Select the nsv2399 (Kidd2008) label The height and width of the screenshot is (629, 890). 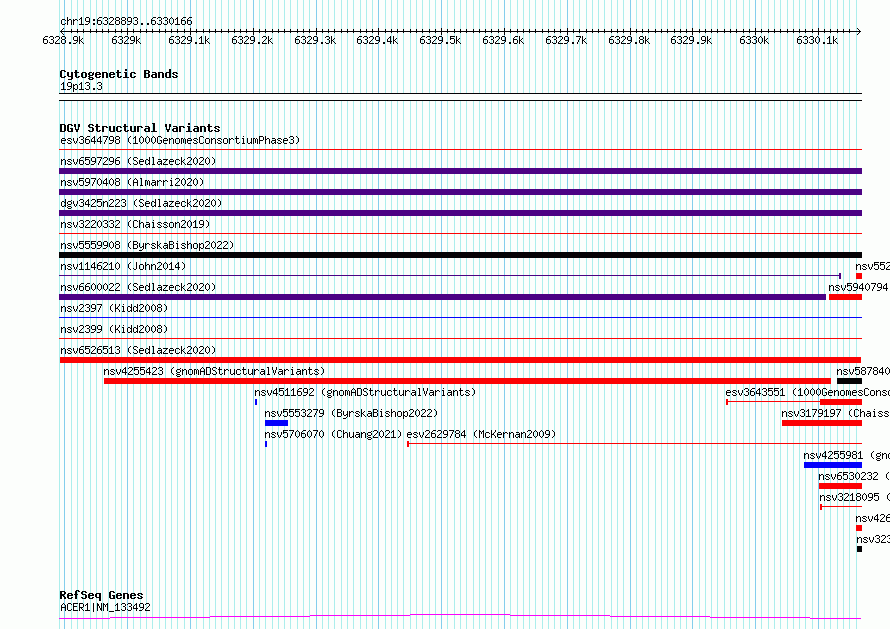pyautogui.click(x=114, y=329)
